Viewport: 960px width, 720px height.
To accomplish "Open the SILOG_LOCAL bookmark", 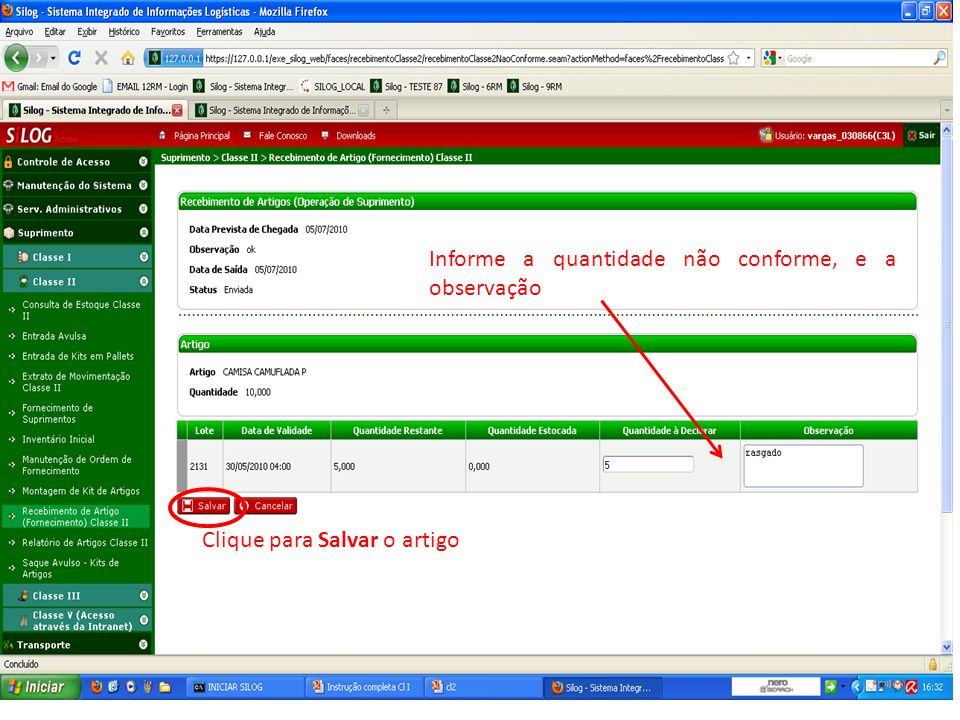I will 332,86.
